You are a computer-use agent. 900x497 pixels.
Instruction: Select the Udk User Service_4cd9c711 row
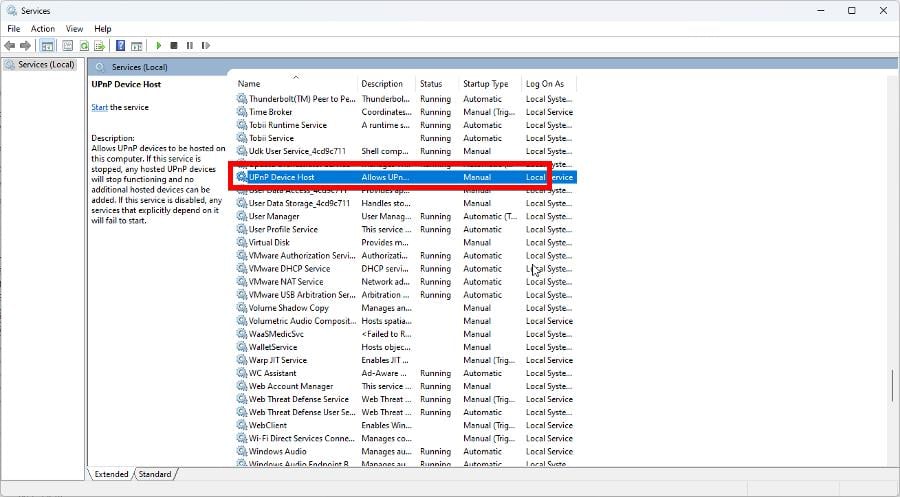[405, 152]
